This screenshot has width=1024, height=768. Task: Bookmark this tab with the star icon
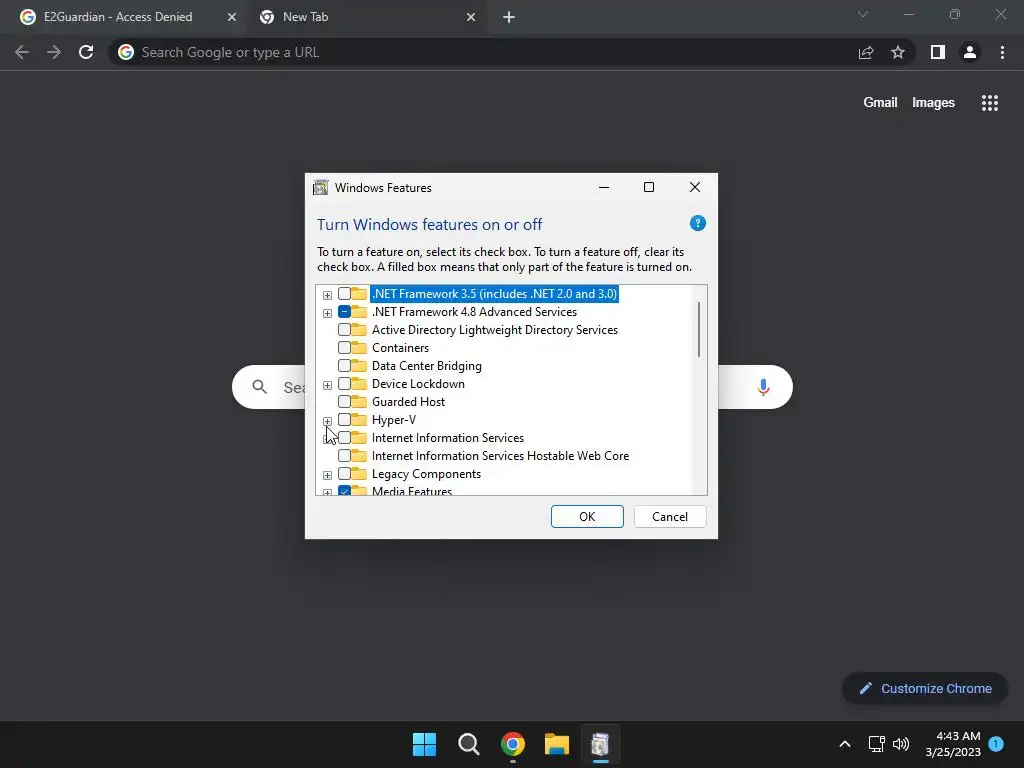[898, 52]
